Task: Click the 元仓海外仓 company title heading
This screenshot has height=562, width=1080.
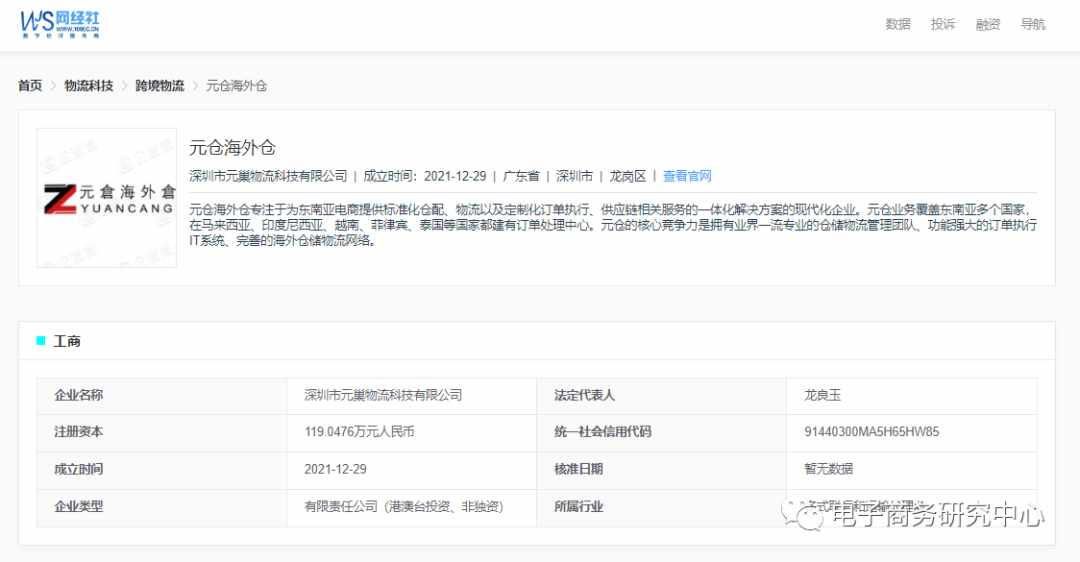Action: 233,147
